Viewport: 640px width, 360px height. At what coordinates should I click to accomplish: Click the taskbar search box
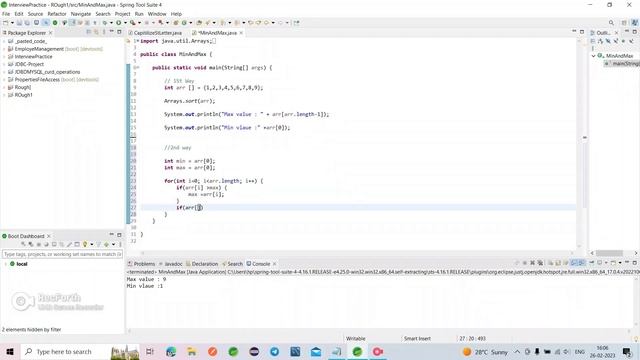(80, 351)
